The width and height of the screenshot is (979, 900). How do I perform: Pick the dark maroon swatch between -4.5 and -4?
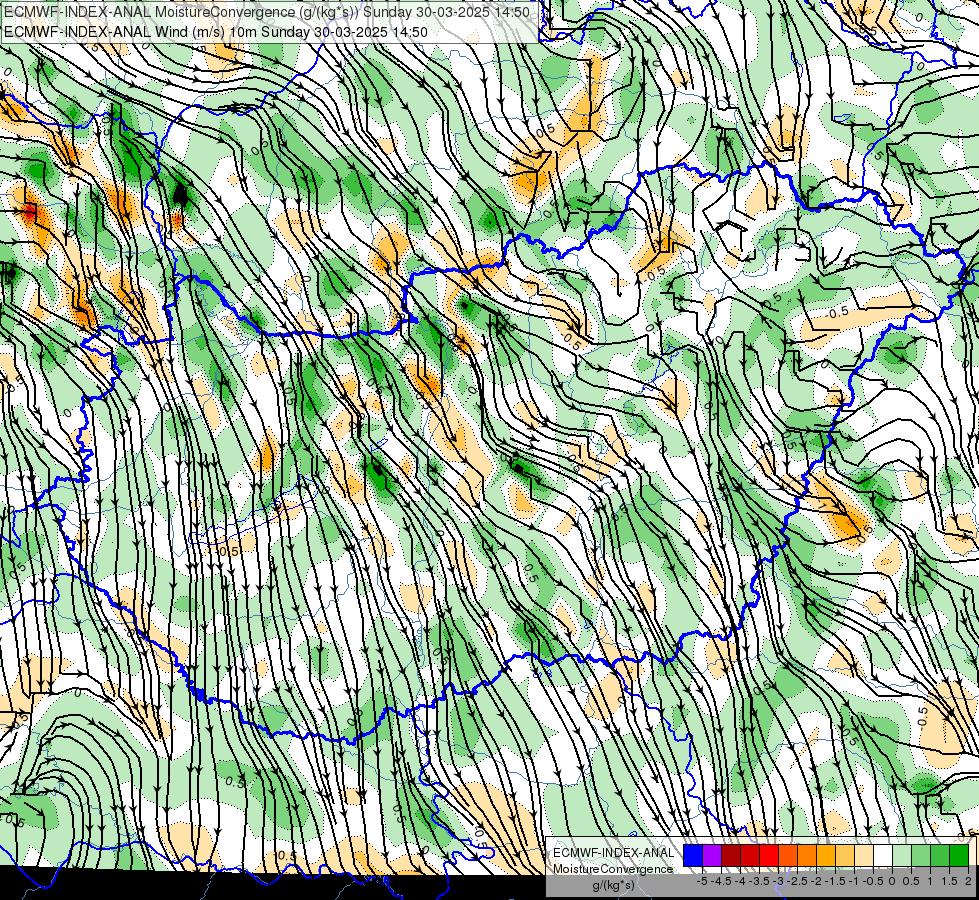click(x=731, y=856)
